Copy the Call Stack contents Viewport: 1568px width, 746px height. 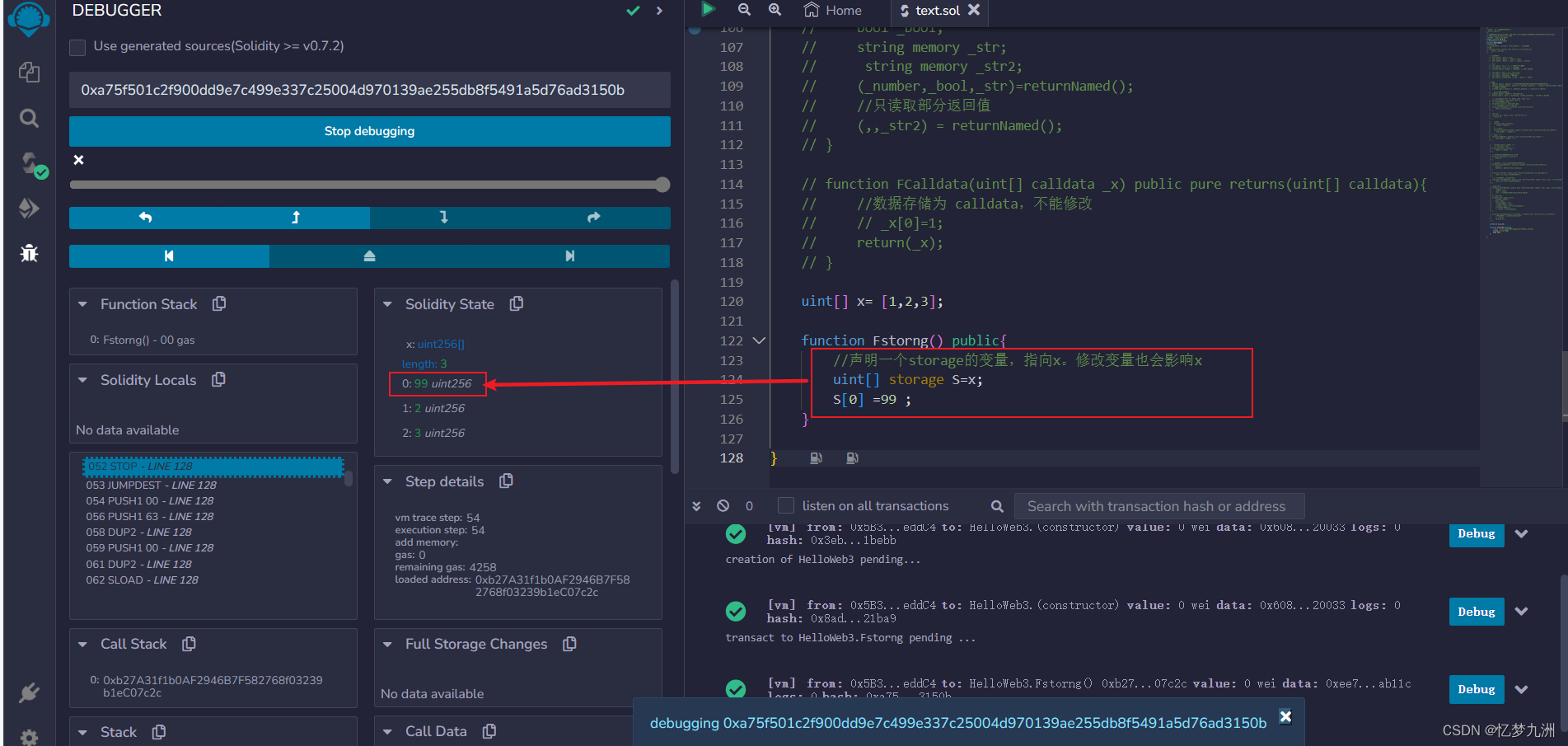(x=189, y=644)
